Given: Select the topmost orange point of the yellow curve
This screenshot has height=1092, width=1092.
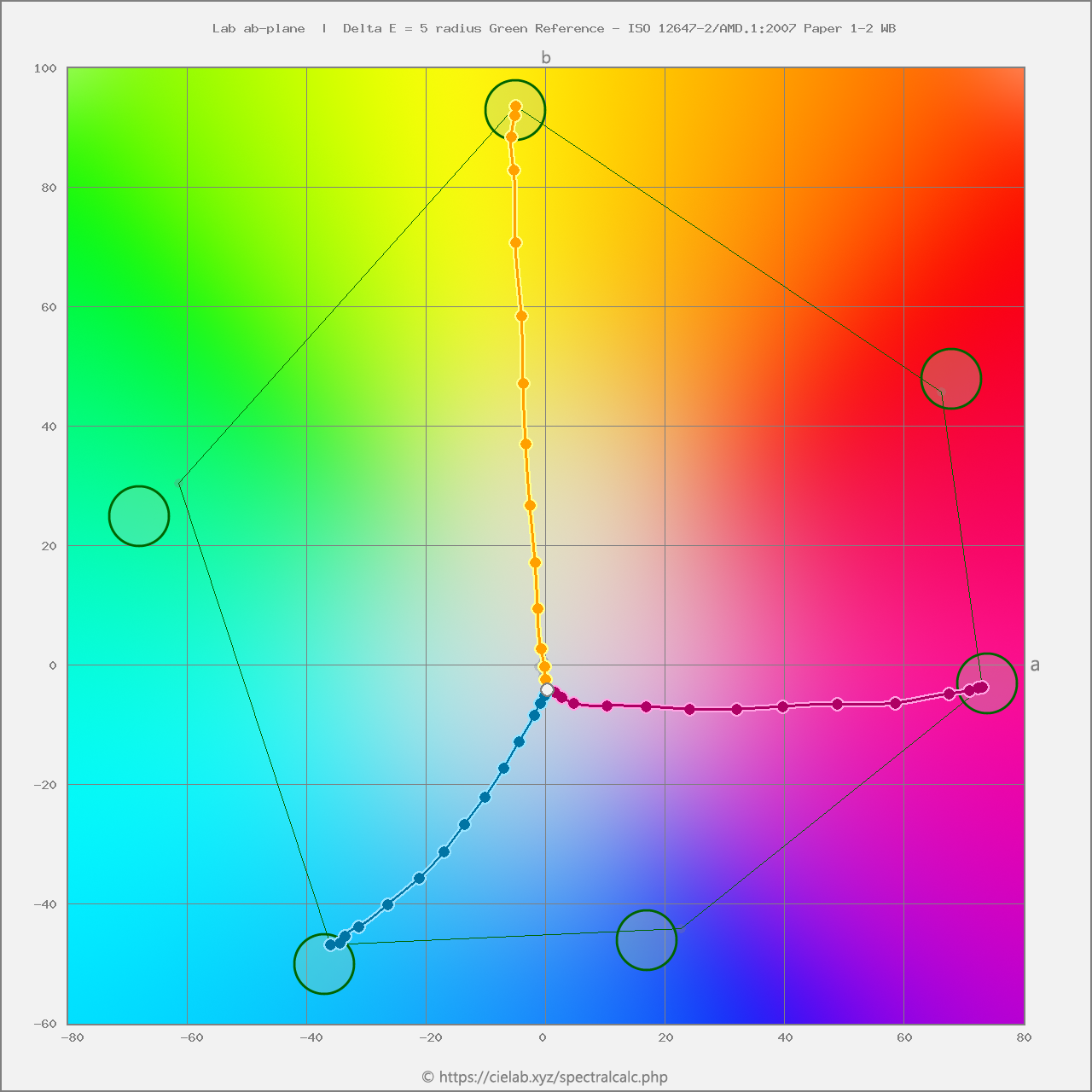Looking at the screenshot, I should pos(515,107).
